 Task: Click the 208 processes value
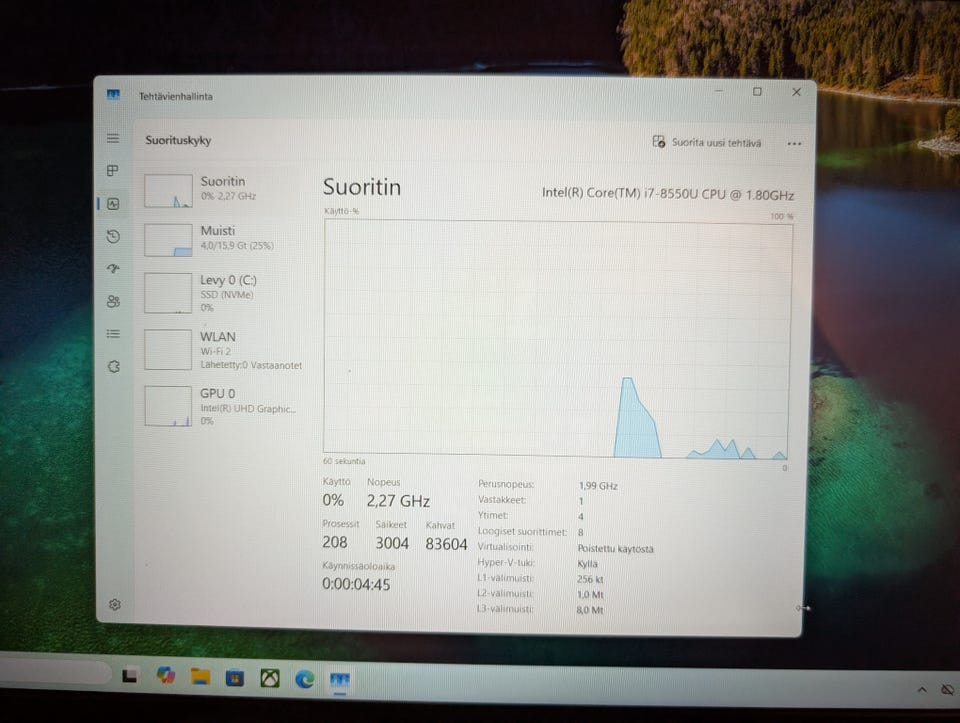click(x=335, y=542)
